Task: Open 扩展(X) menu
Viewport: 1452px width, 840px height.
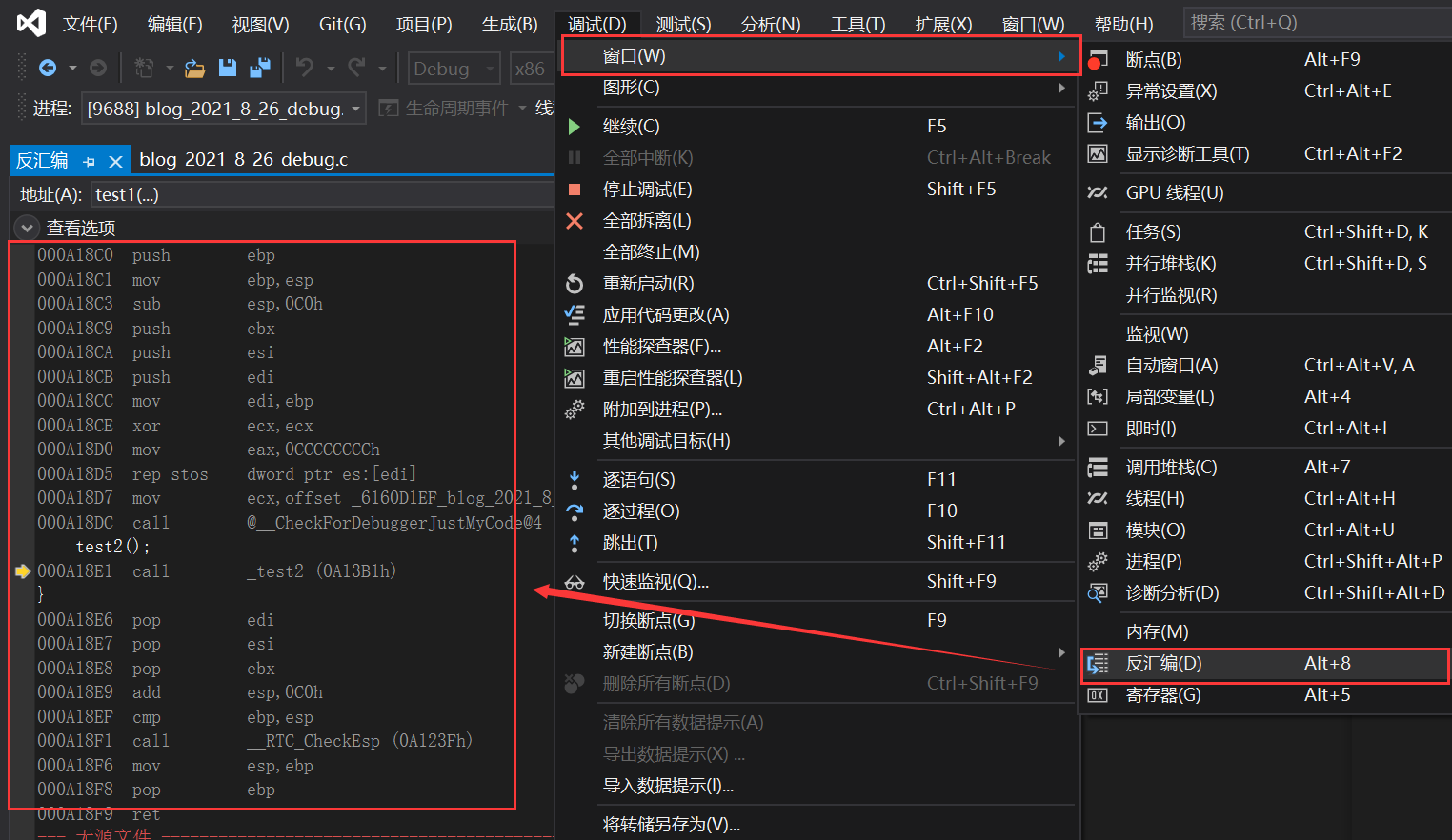Action: (943, 24)
